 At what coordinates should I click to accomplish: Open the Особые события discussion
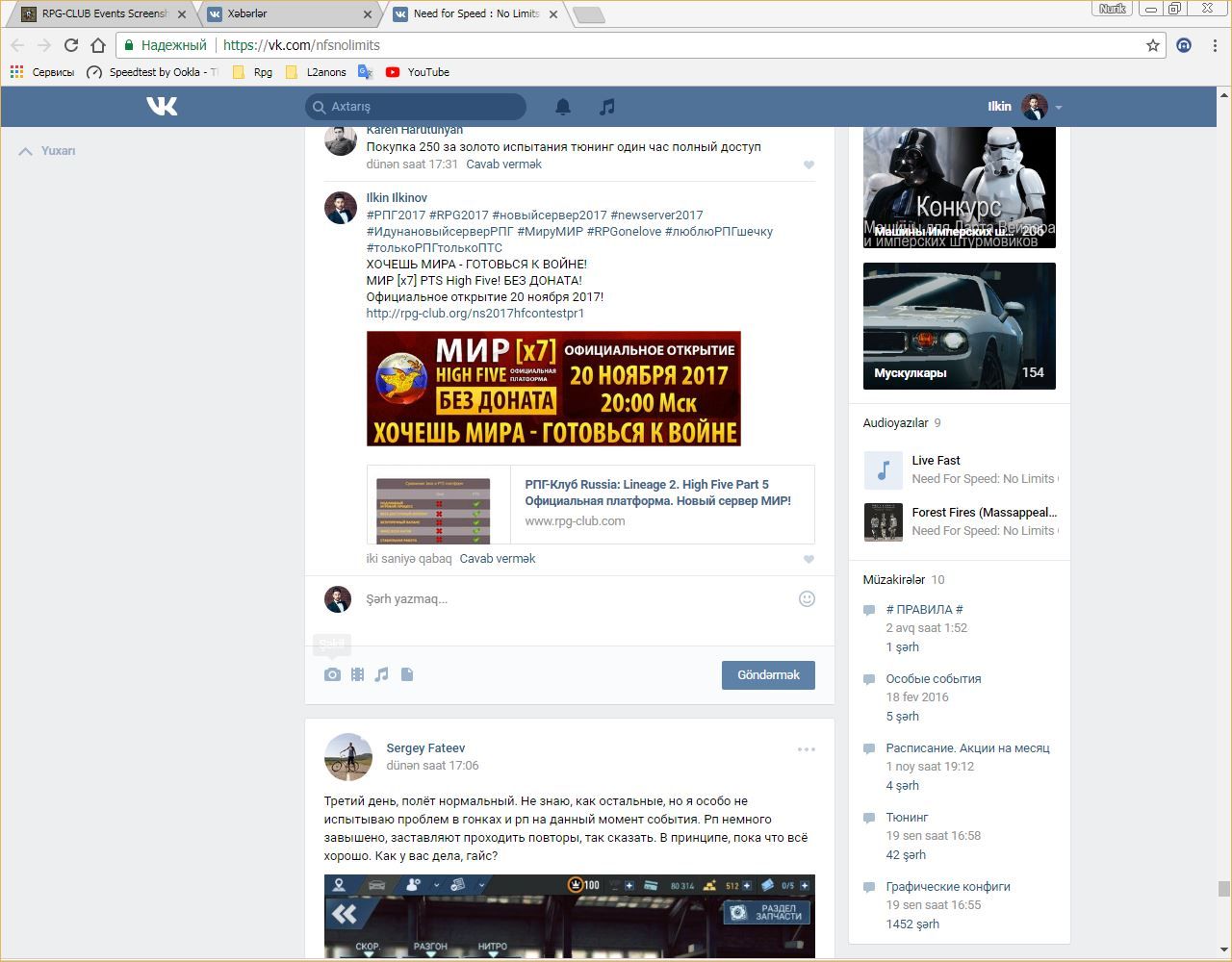934,679
